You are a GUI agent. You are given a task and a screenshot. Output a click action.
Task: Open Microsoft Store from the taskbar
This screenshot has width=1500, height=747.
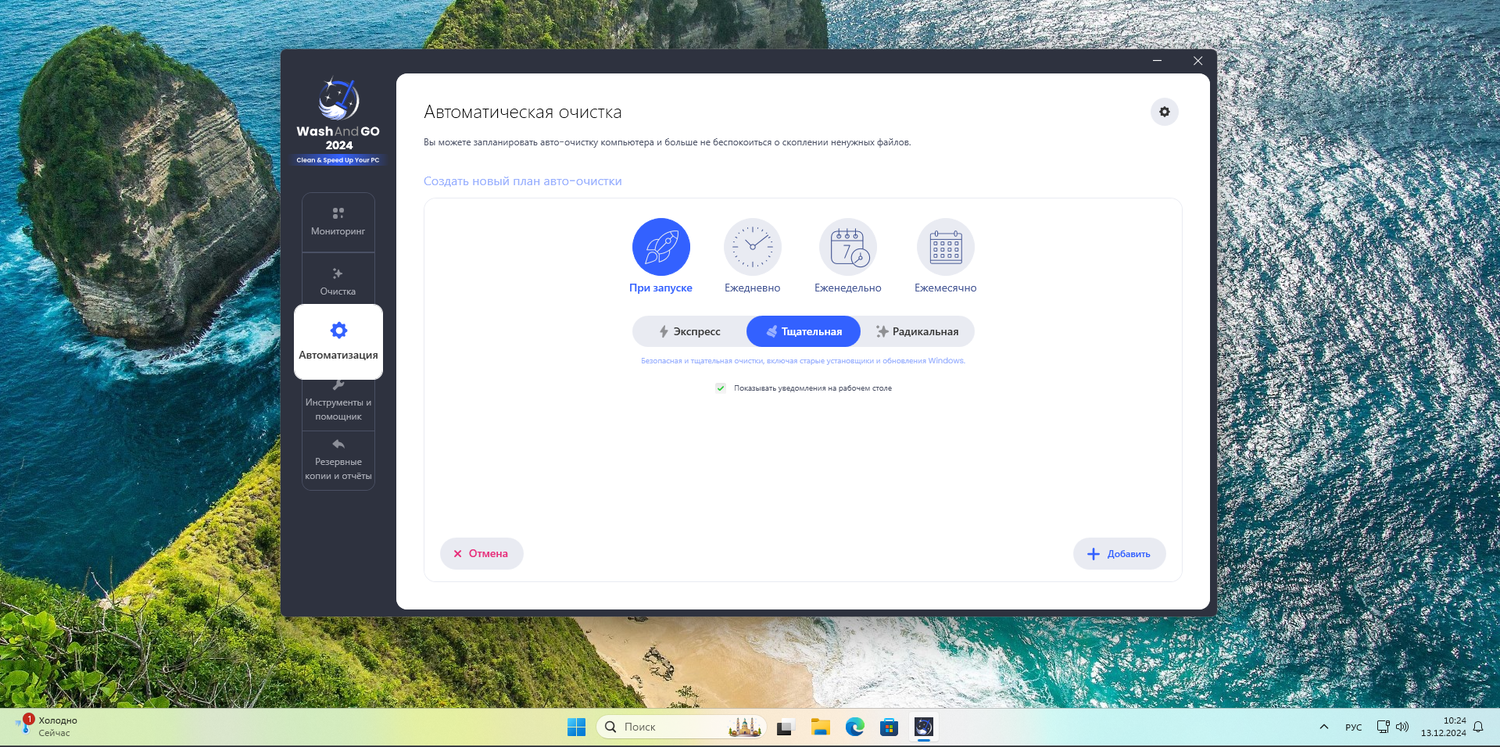889,727
